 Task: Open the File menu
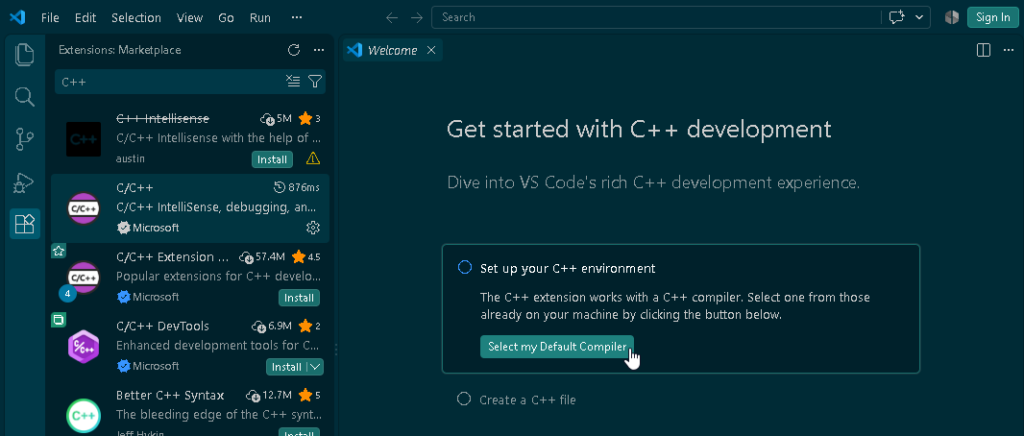pyautogui.click(x=50, y=18)
